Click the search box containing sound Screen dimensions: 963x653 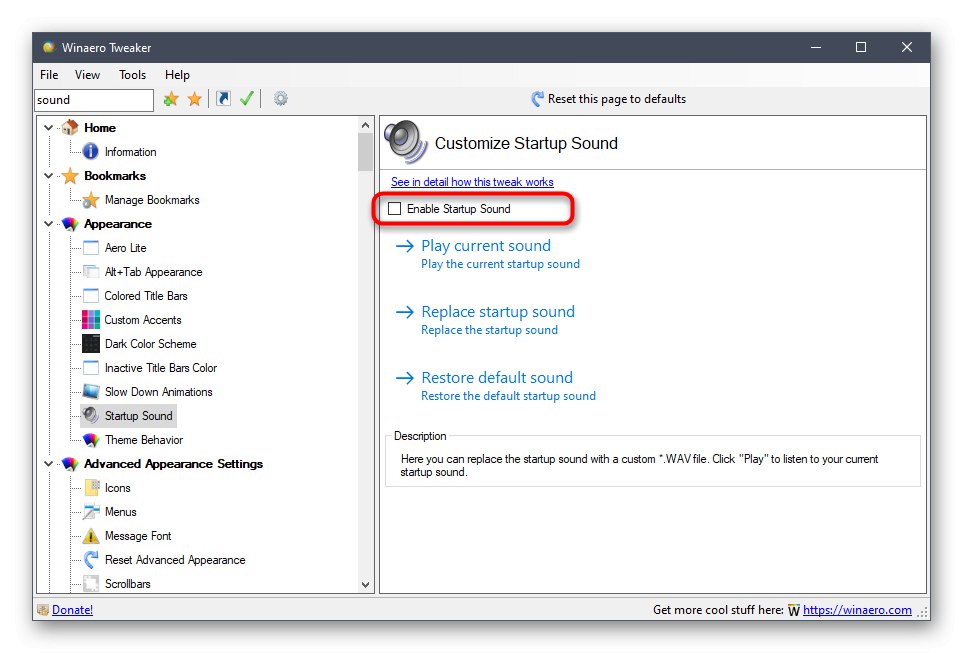[x=94, y=100]
